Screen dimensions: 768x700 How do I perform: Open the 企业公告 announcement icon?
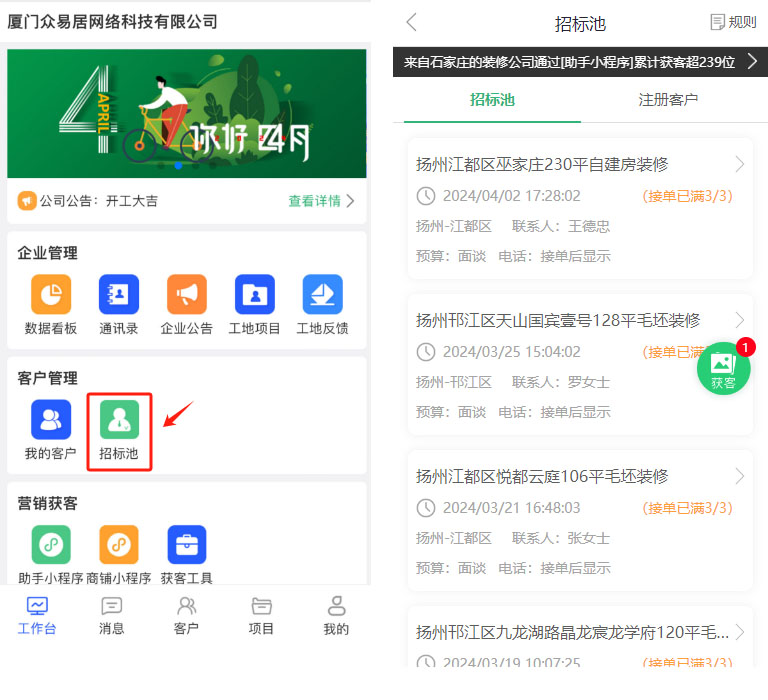tap(186, 294)
